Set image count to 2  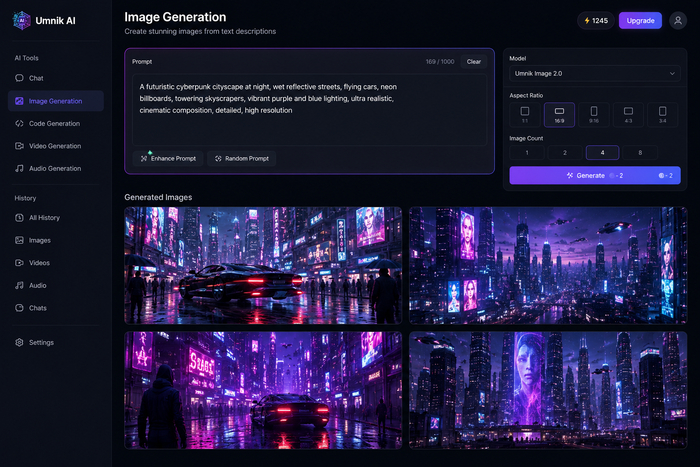click(x=565, y=153)
